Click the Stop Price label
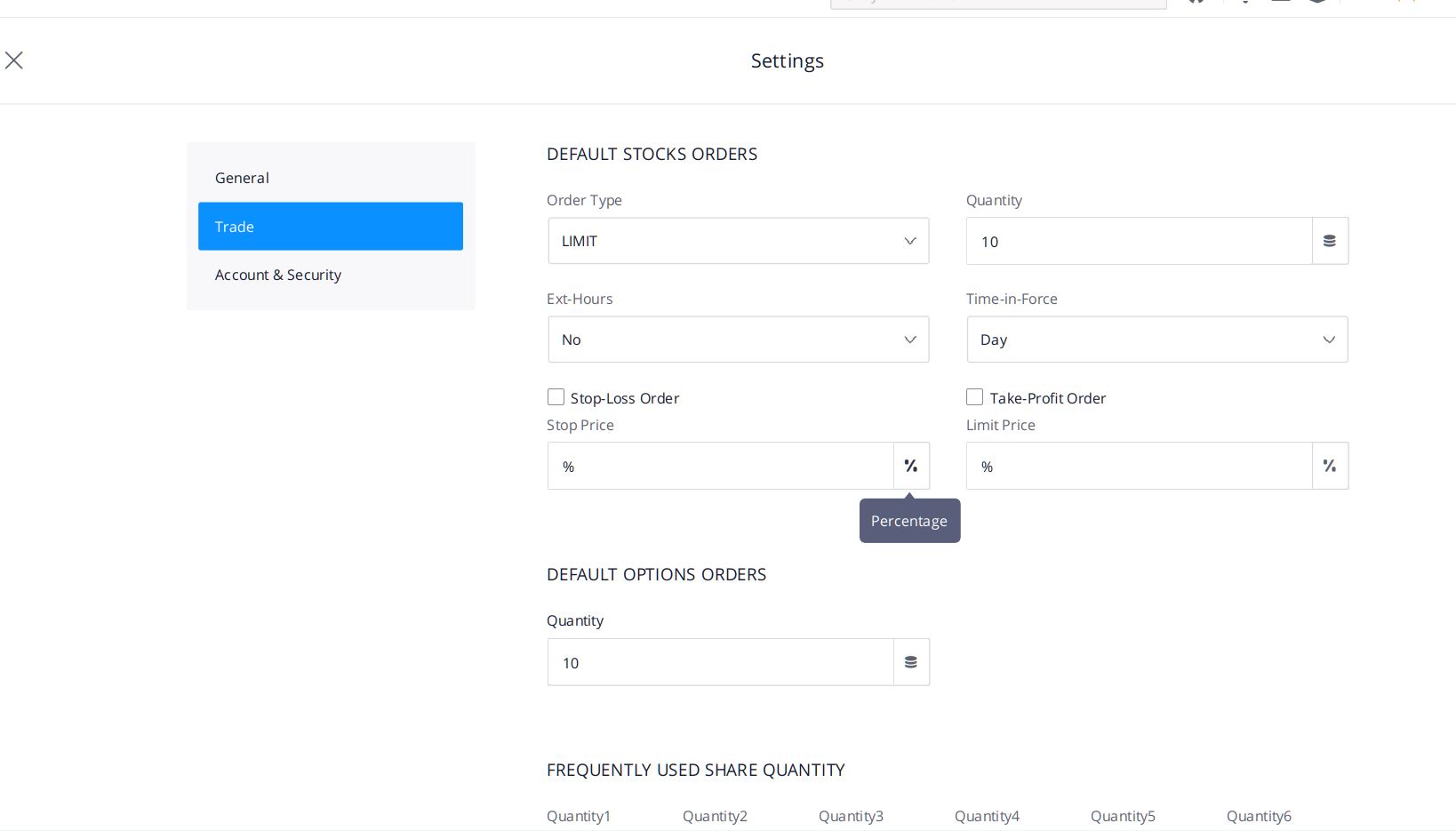The height and width of the screenshot is (831, 1456). (580, 425)
